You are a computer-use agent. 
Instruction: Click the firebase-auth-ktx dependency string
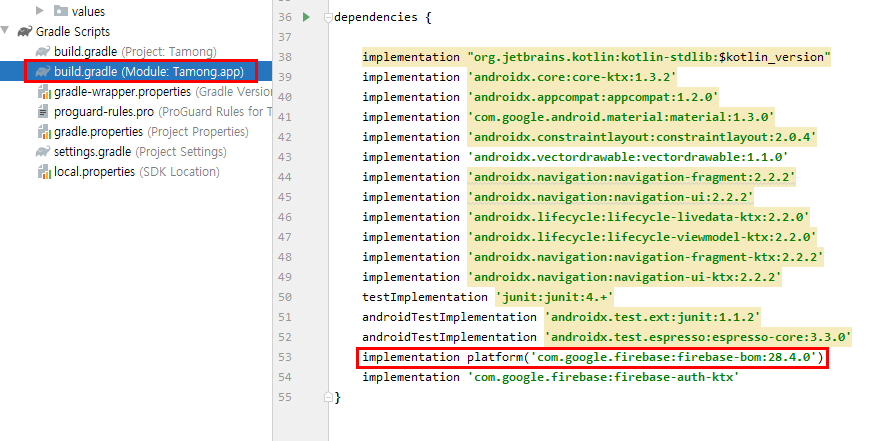[x=603, y=377]
